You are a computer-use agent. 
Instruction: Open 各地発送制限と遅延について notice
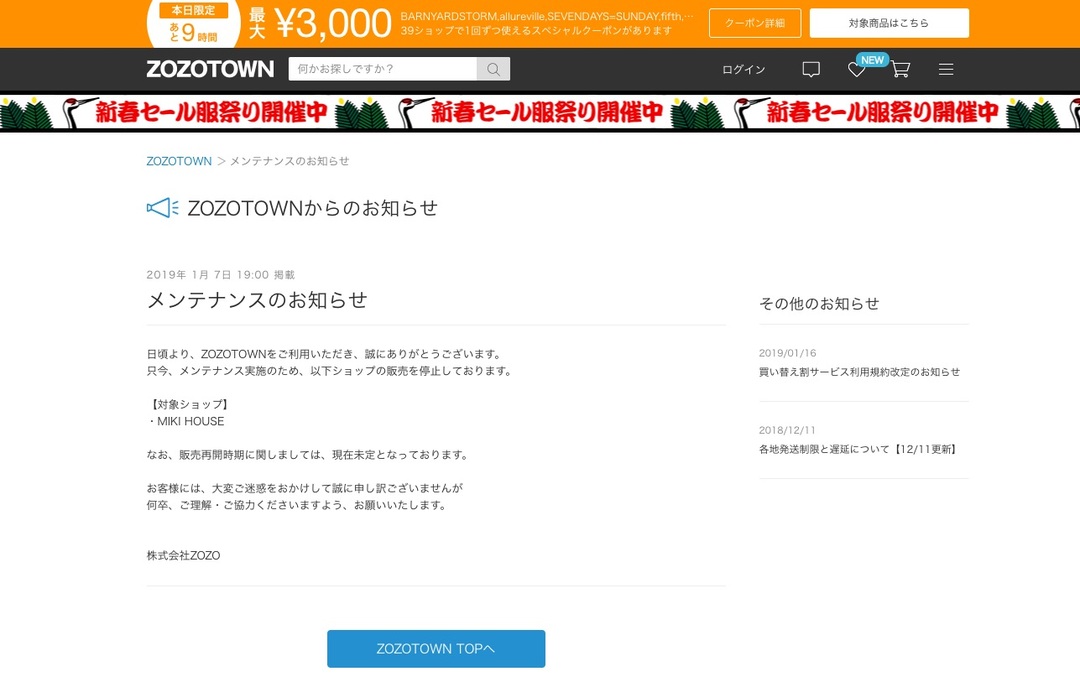(859, 449)
